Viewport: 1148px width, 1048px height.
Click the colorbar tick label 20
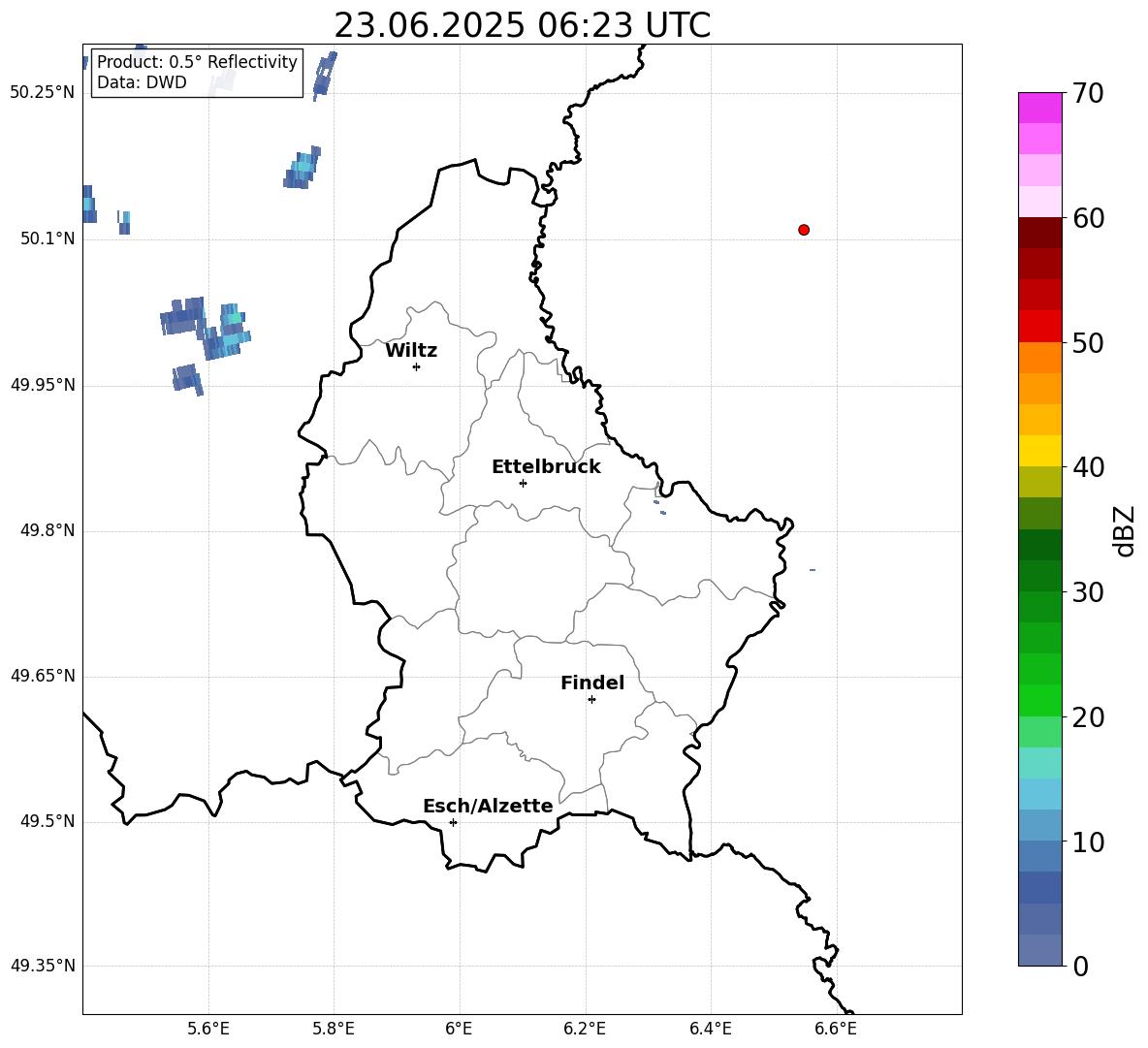[x=1088, y=717]
